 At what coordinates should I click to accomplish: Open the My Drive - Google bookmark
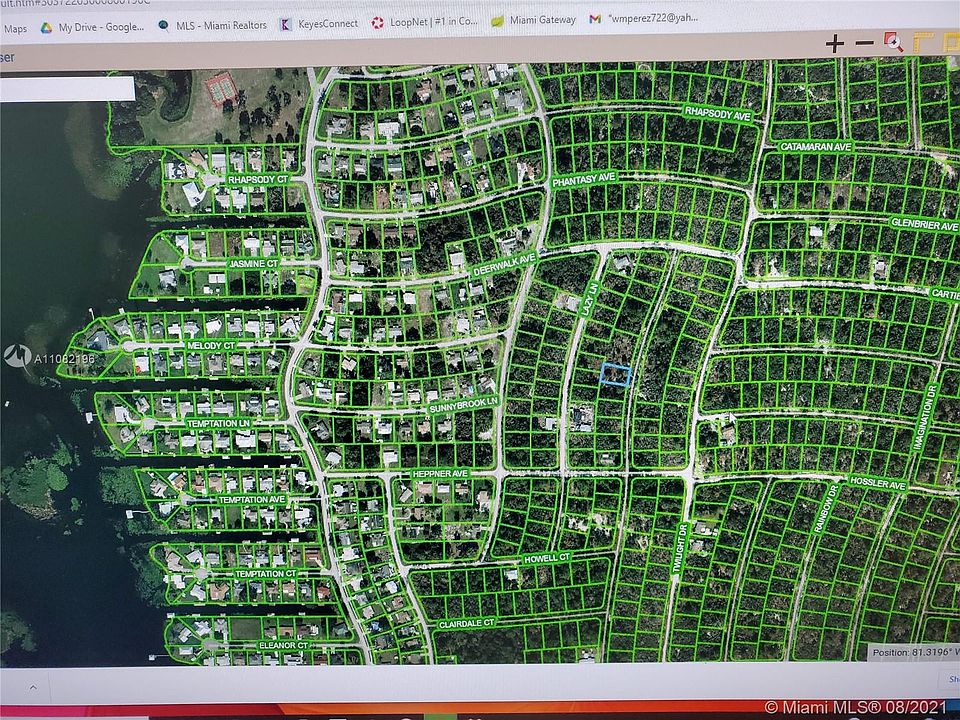92,27
